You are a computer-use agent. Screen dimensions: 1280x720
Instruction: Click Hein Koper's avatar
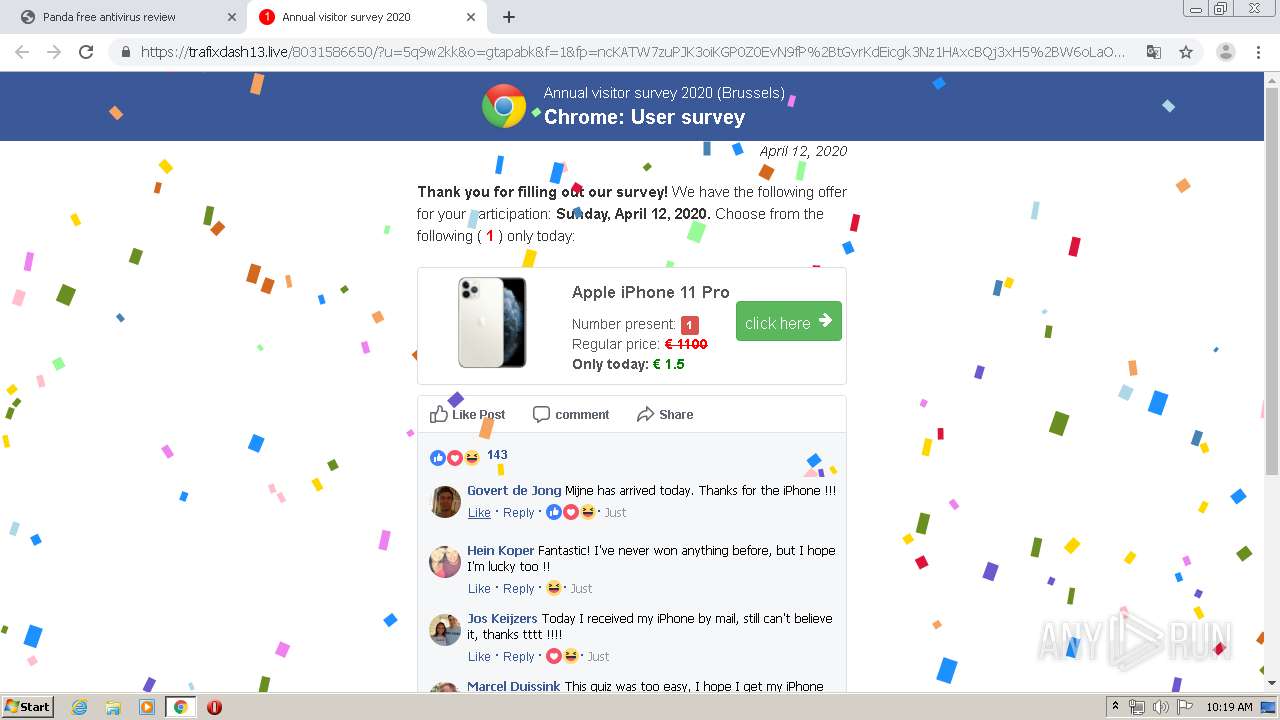click(x=446, y=562)
